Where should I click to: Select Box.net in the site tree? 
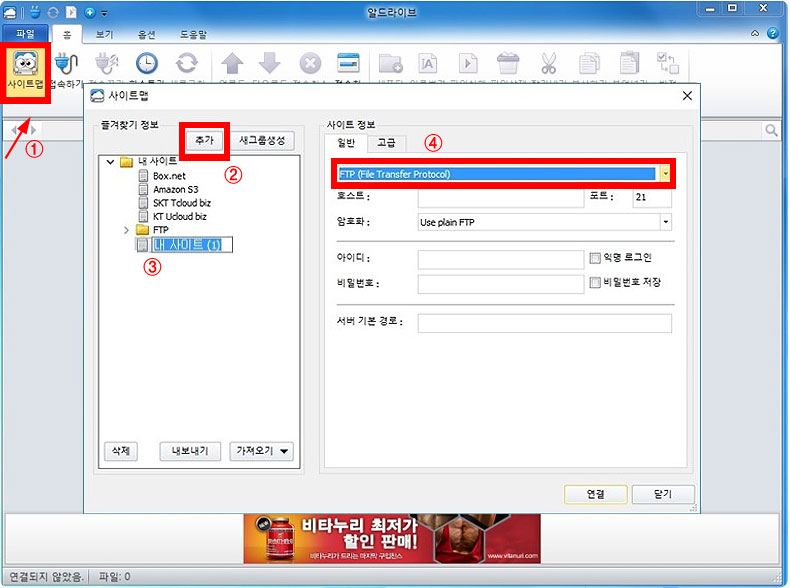point(169,176)
